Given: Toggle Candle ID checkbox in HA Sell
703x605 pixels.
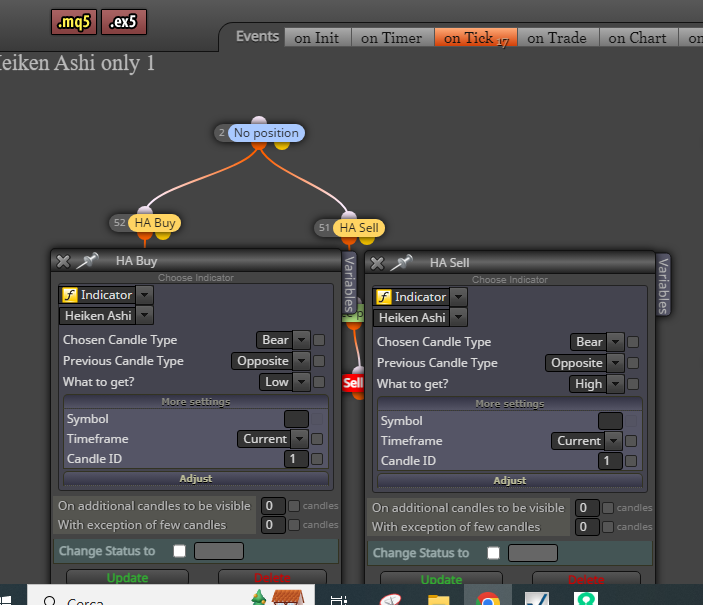Looking at the screenshot, I should 631,461.
